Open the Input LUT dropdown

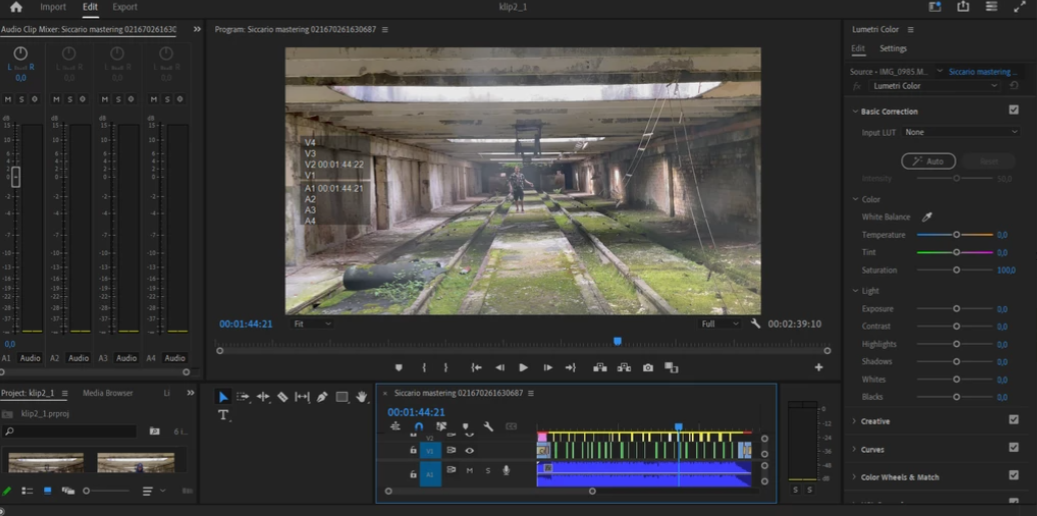coord(960,132)
